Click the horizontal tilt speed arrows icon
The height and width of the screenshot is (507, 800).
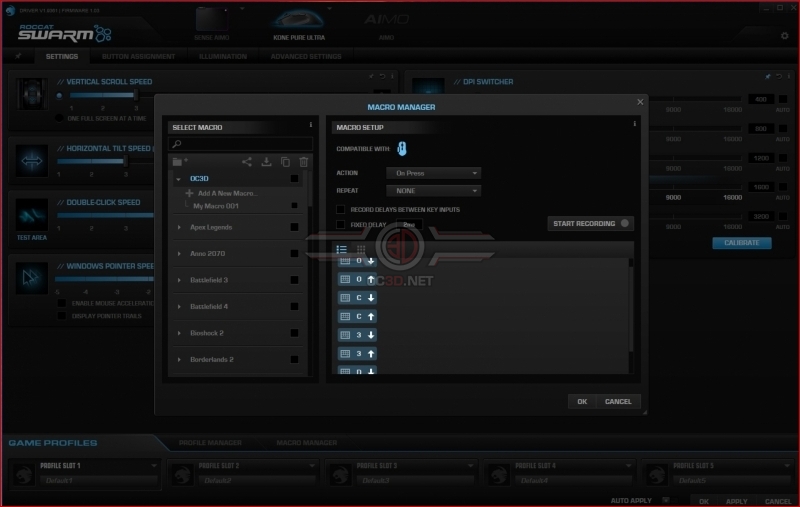pyautogui.click(x=31, y=162)
